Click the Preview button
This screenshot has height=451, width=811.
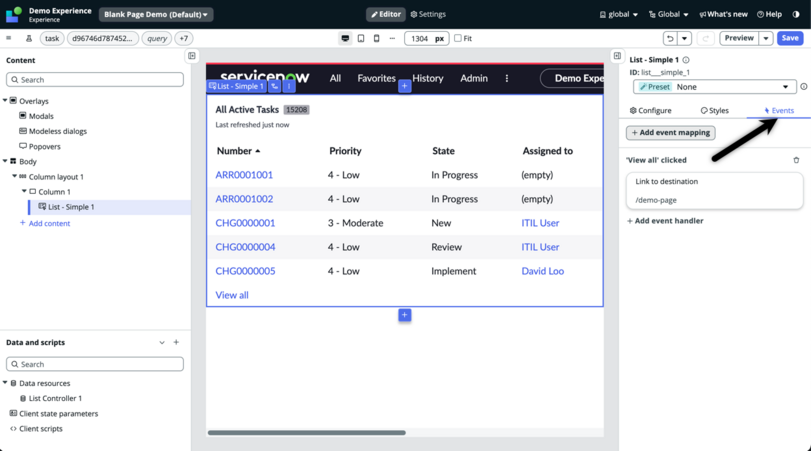coord(739,38)
